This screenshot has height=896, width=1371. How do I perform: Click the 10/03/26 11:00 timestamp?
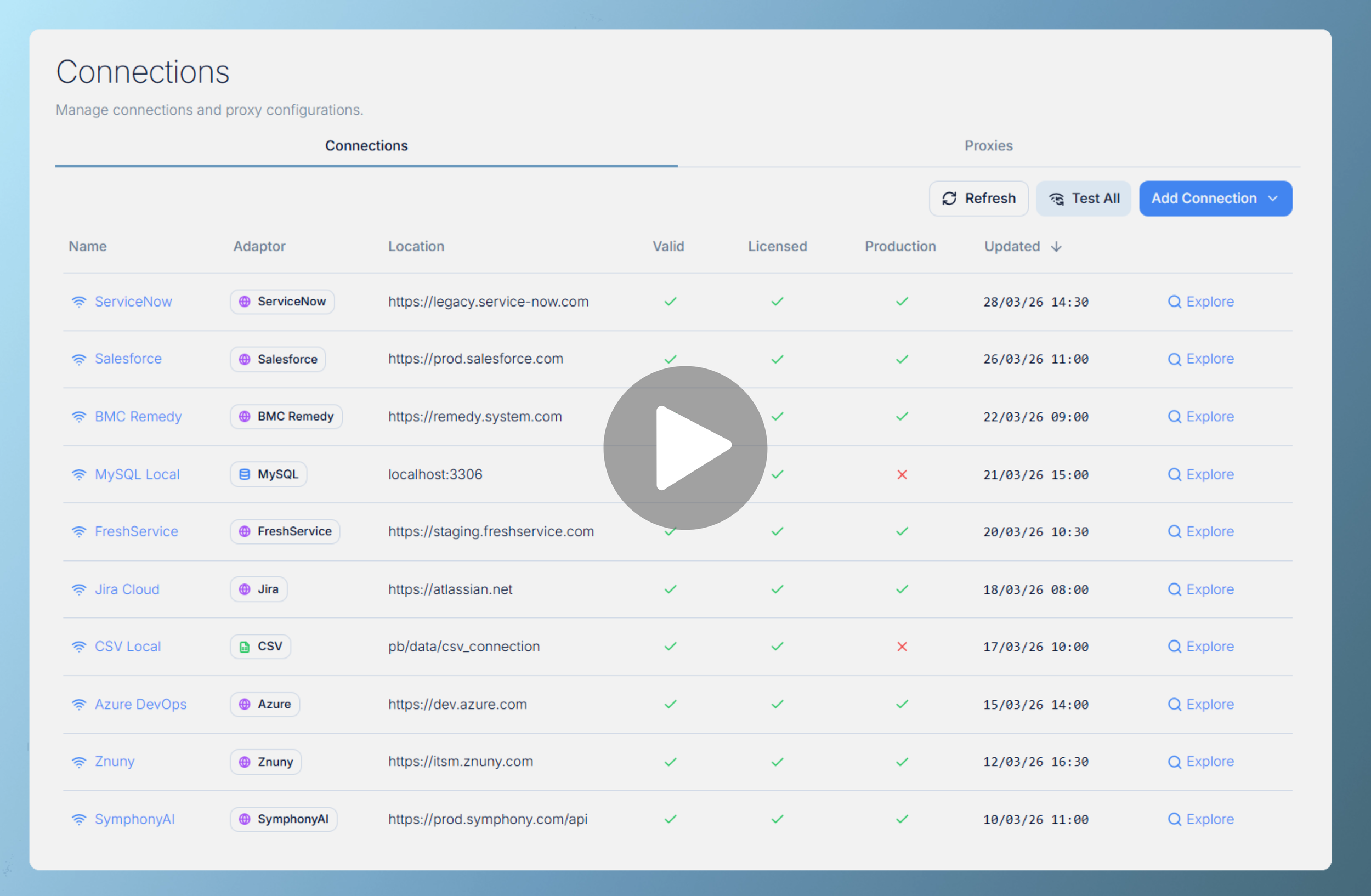(1036, 819)
